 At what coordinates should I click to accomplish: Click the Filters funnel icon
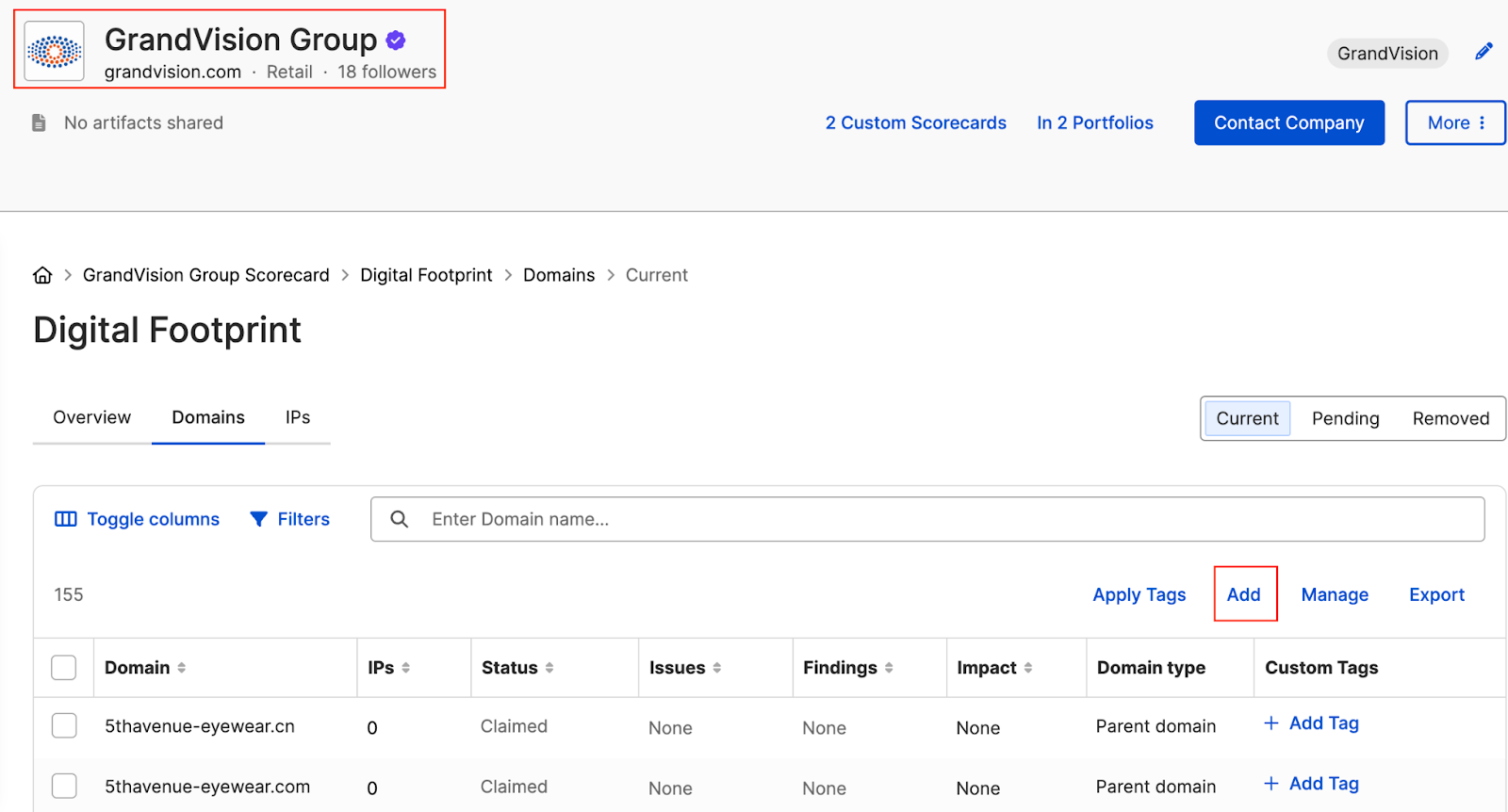click(x=258, y=519)
